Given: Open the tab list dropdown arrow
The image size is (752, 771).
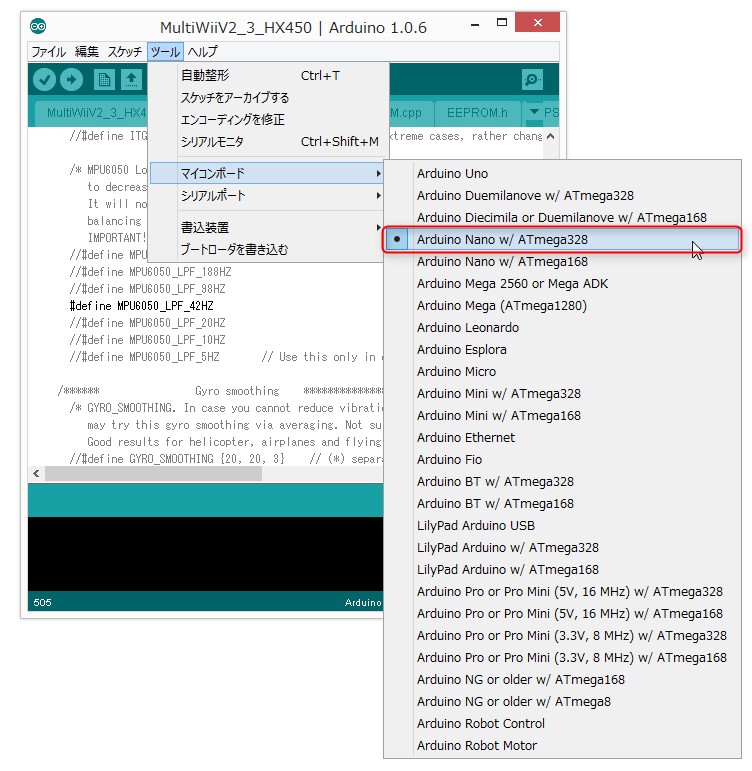Looking at the screenshot, I should pyautogui.click(x=534, y=112).
